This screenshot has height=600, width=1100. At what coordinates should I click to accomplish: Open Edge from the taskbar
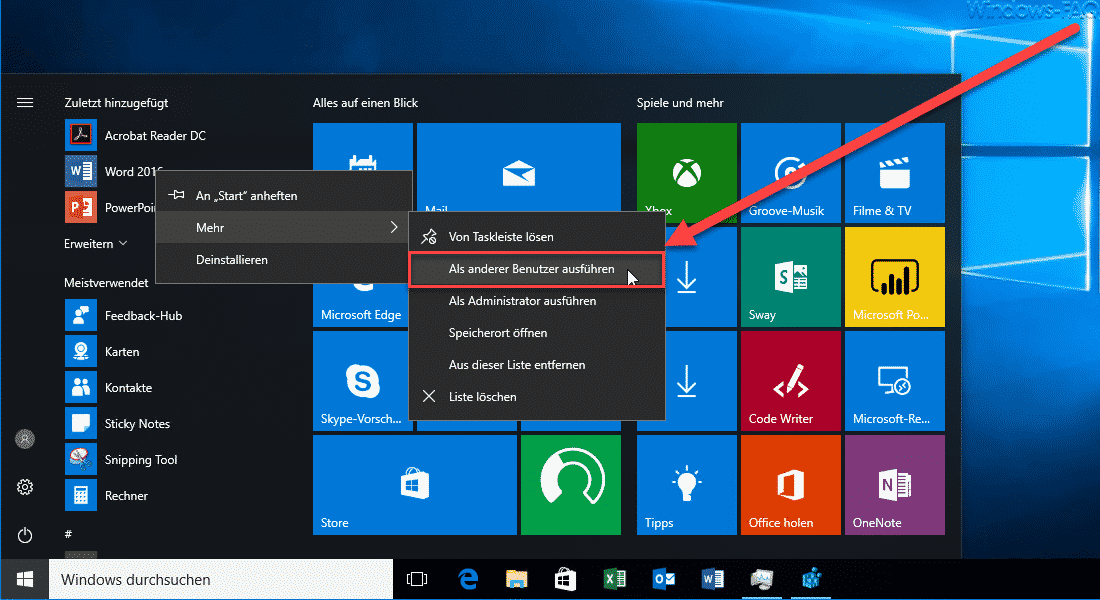coord(467,580)
